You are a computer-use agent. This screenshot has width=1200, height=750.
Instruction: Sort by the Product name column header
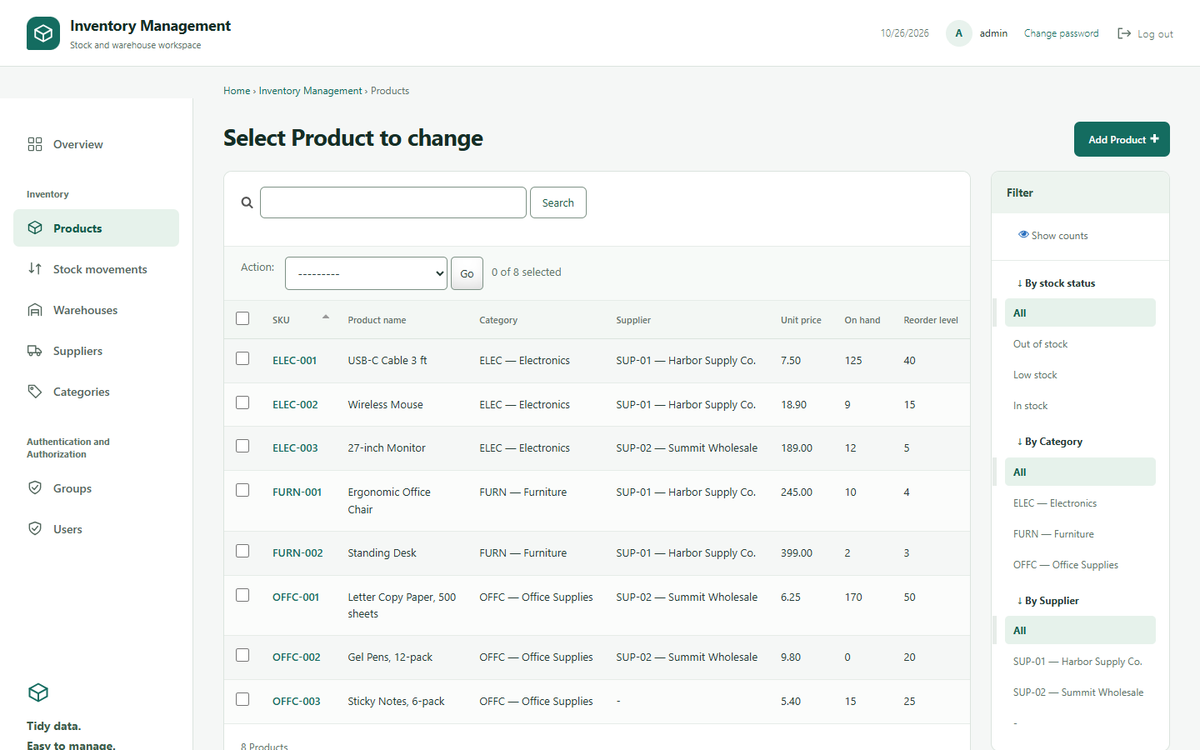(377, 320)
